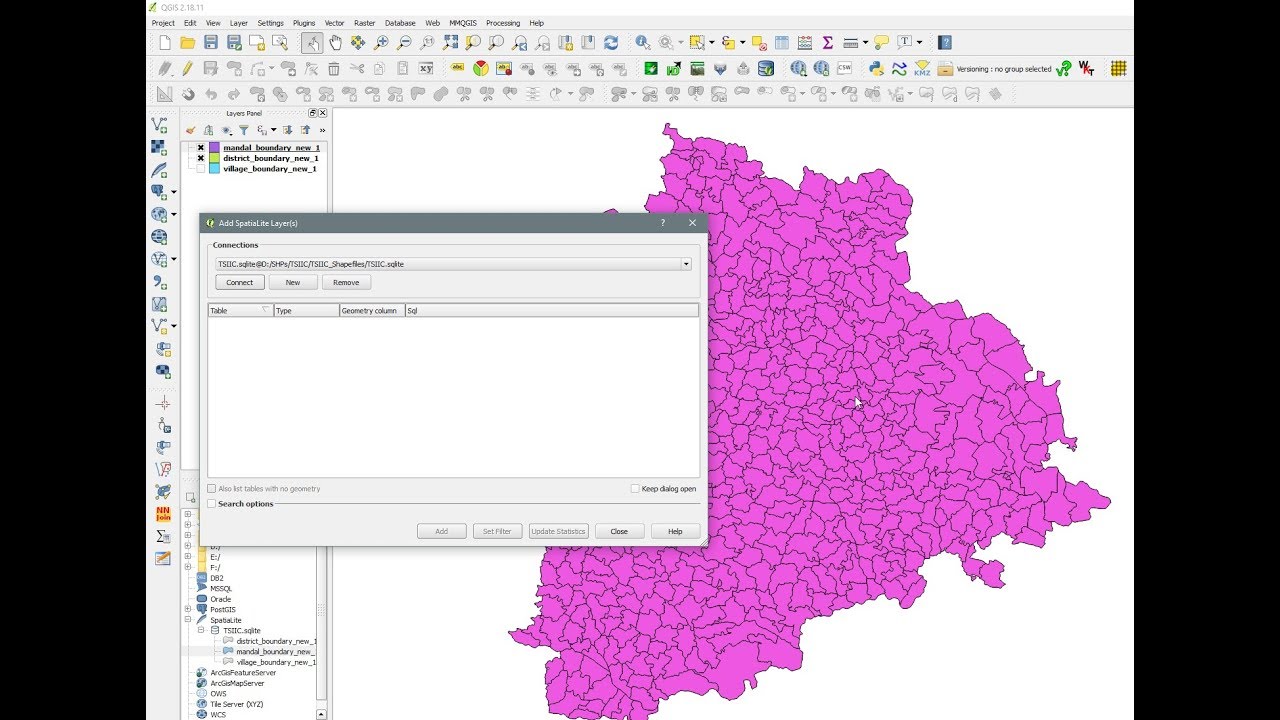Image resolution: width=1280 pixels, height=720 pixels.
Task: Open the Vector menu
Action: [334, 22]
